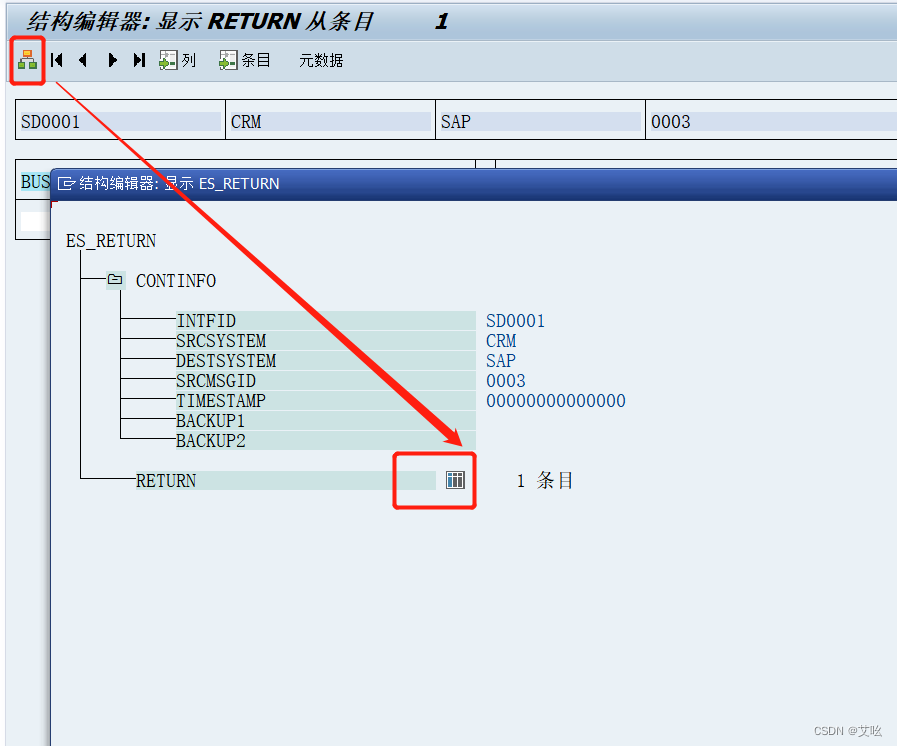Click the CRM input field at top
This screenshot has height=746, width=897.
pyautogui.click(x=330, y=121)
